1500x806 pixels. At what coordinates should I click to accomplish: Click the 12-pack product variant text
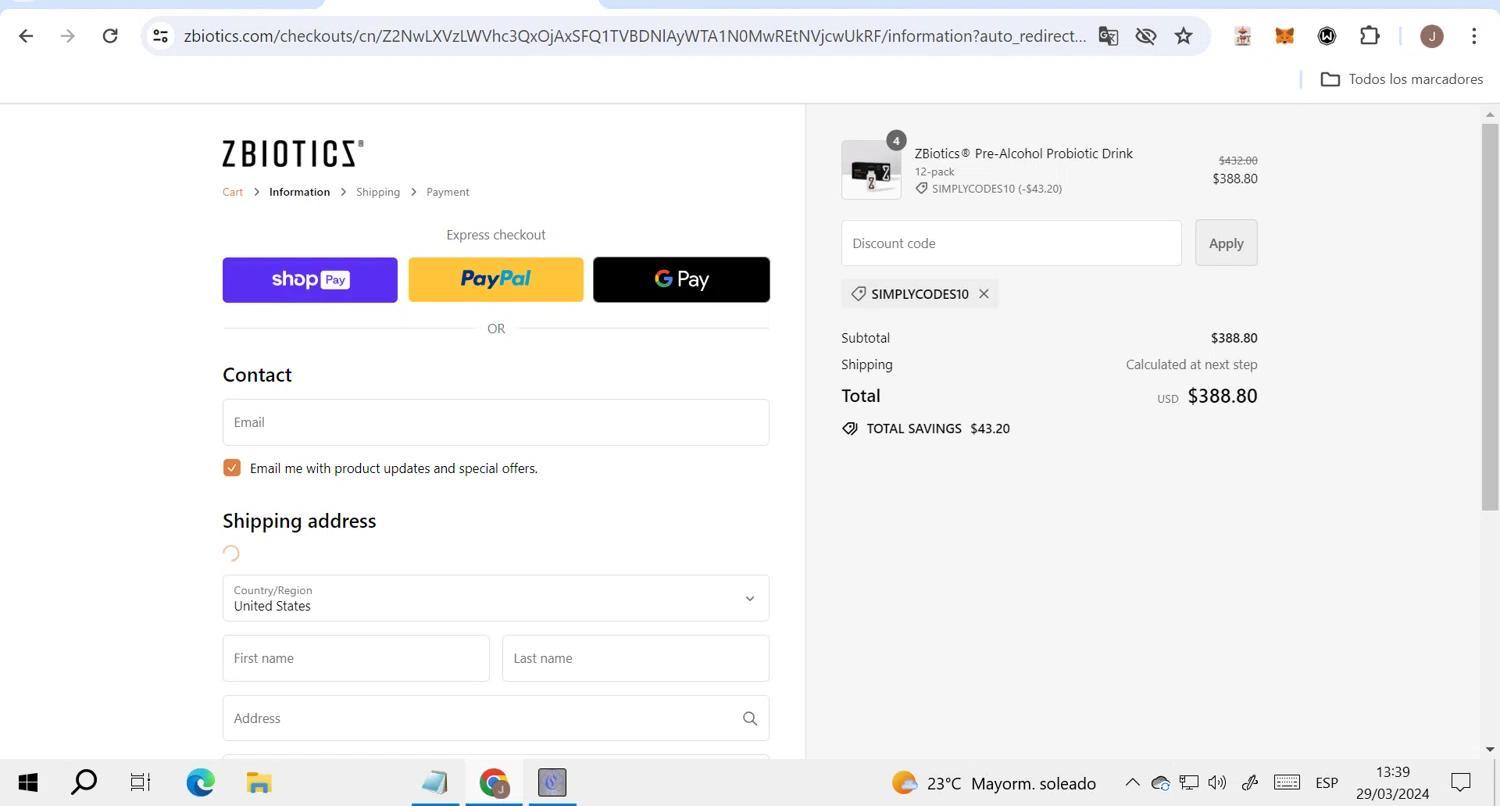point(935,172)
